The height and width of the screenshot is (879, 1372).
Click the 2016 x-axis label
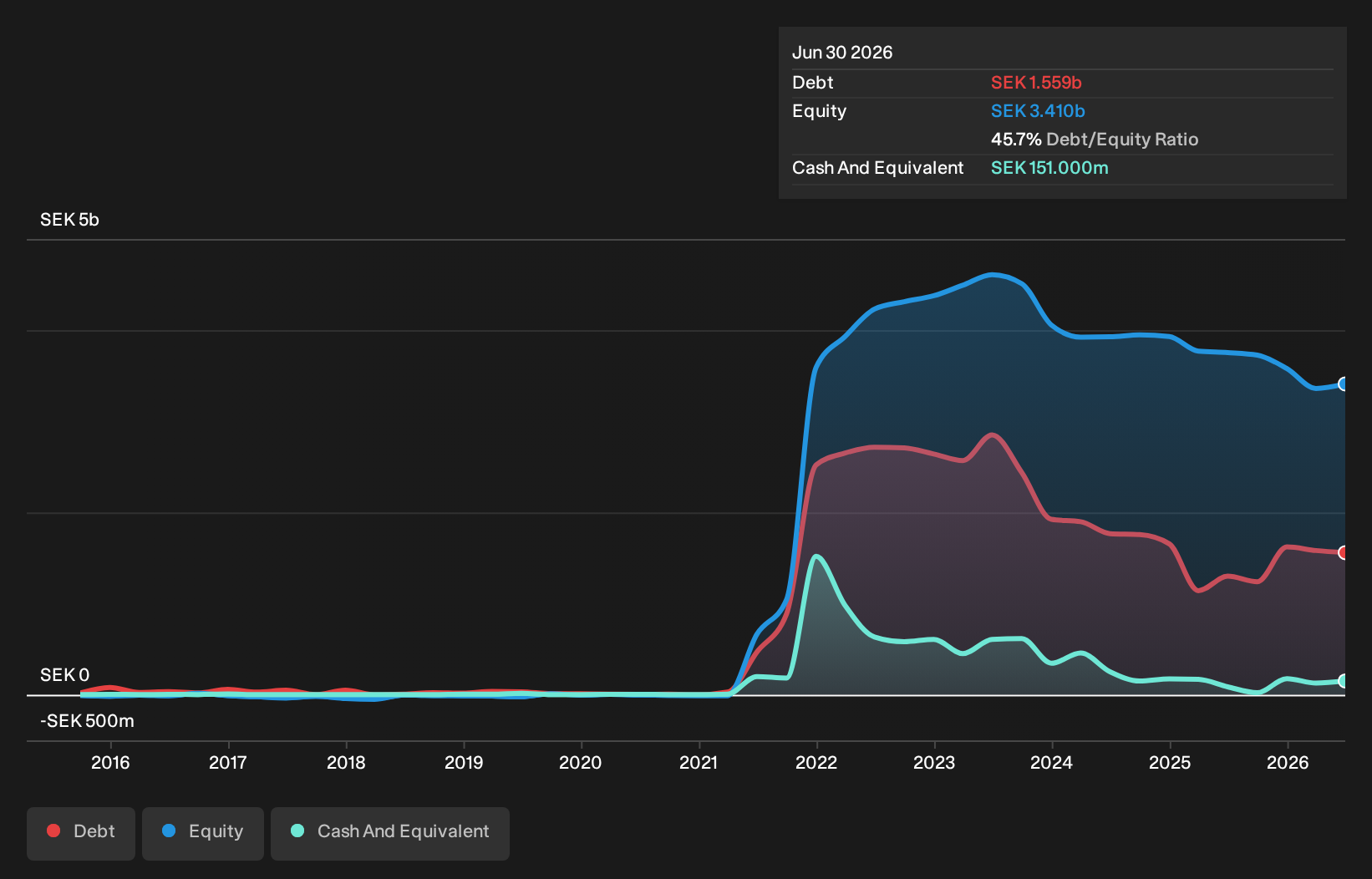[x=110, y=762]
